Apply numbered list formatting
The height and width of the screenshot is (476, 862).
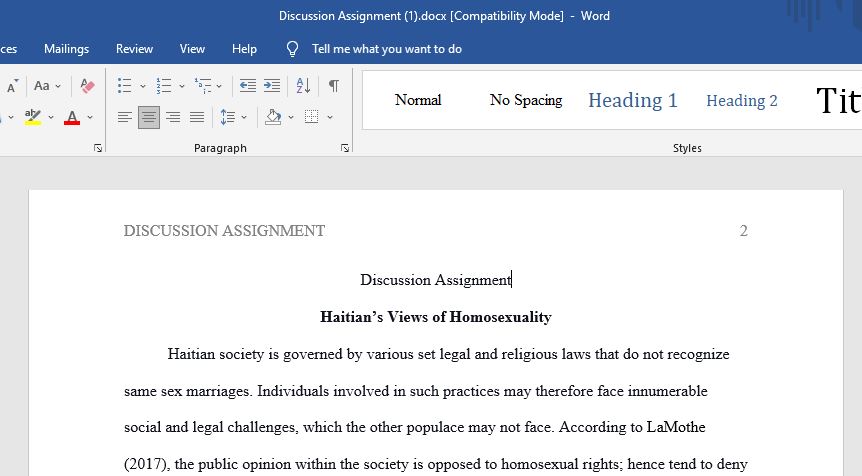164,86
